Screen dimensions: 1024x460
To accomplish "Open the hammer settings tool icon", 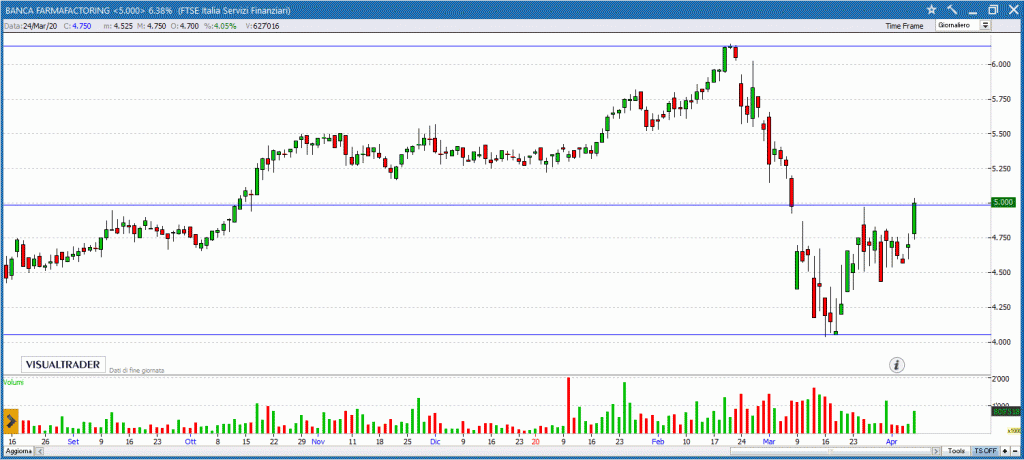I will 952,9.
